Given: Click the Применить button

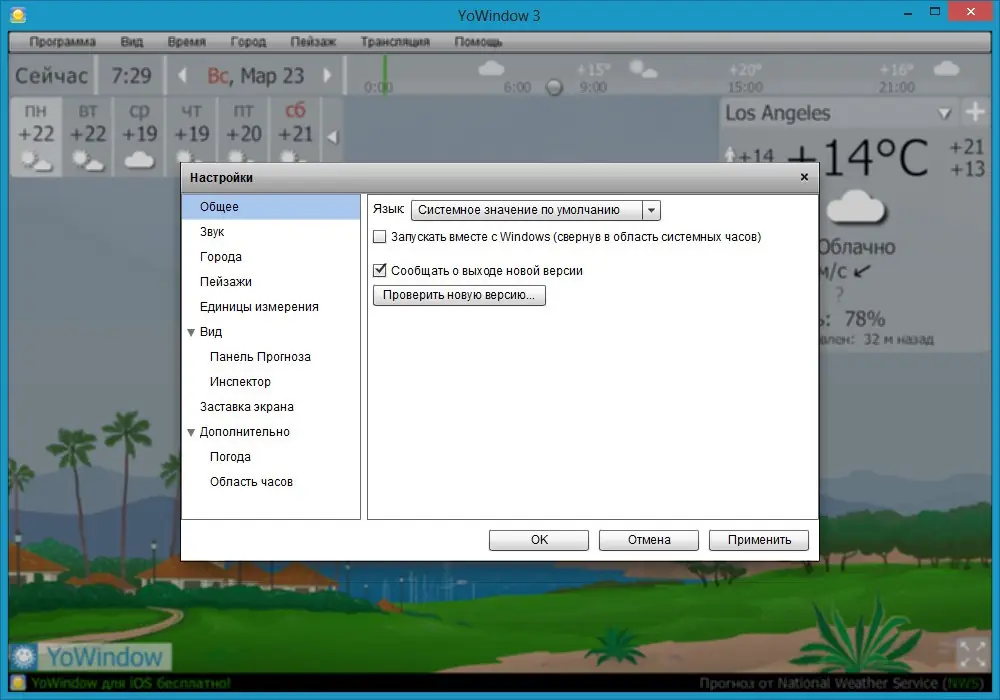Looking at the screenshot, I should coord(759,540).
